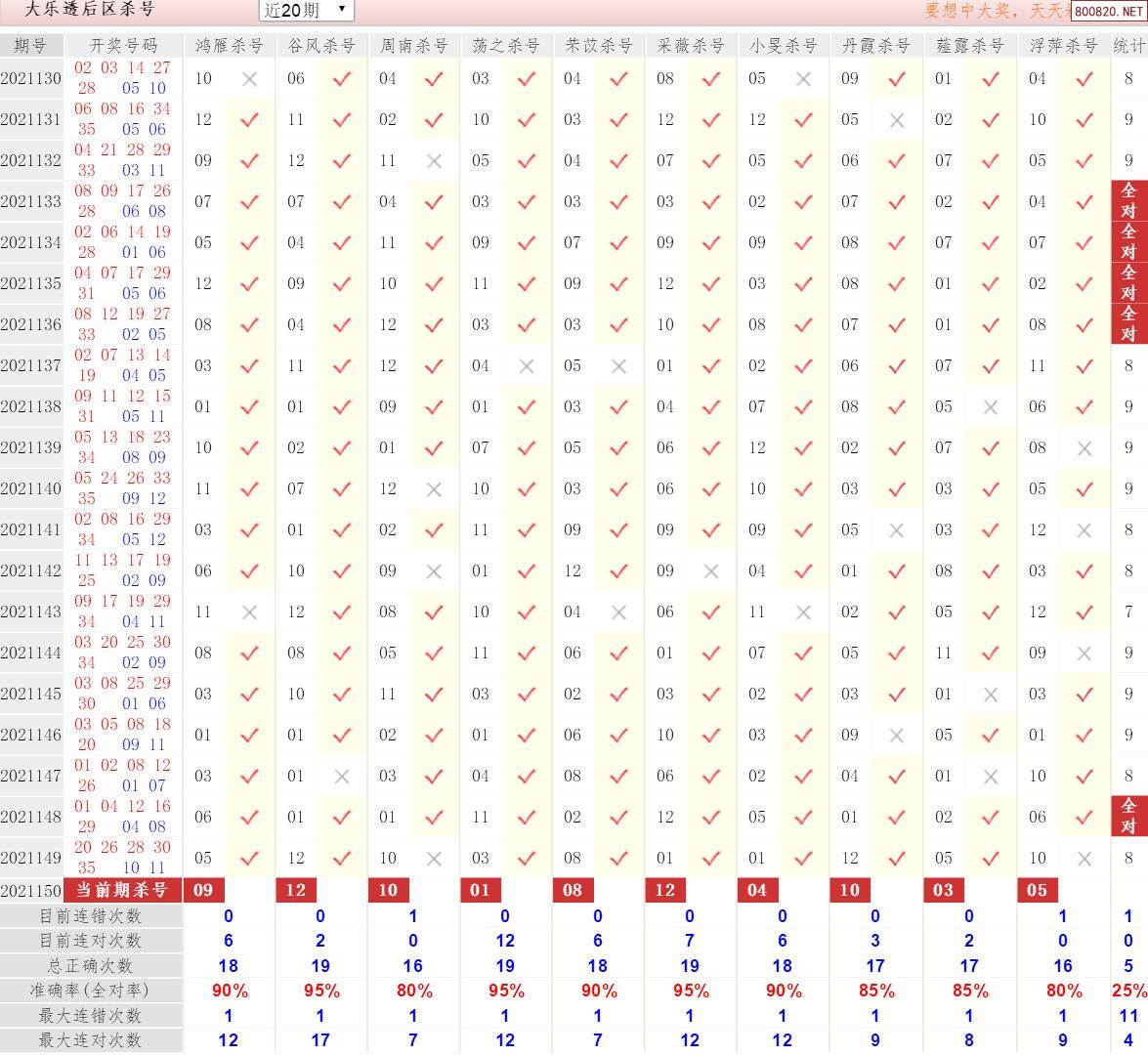The width and height of the screenshot is (1148, 1055).
Task: Click the 统计 column header
Action: pyautogui.click(x=1129, y=45)
